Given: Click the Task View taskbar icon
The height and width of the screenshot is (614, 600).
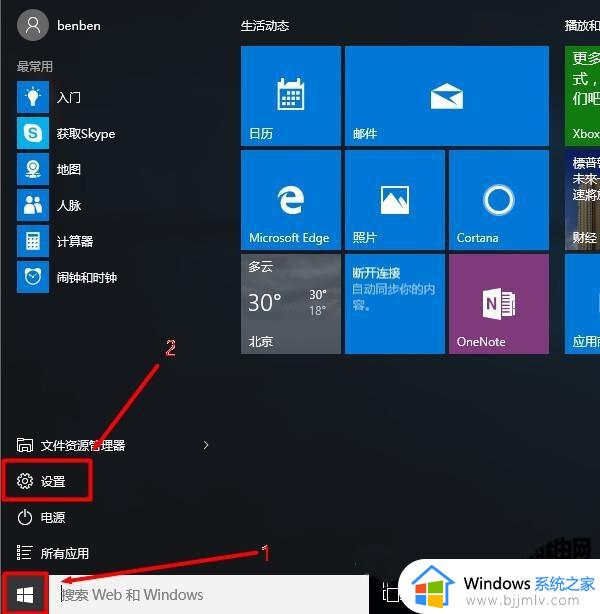Looking at the screenshot, I should pos(390,594).
